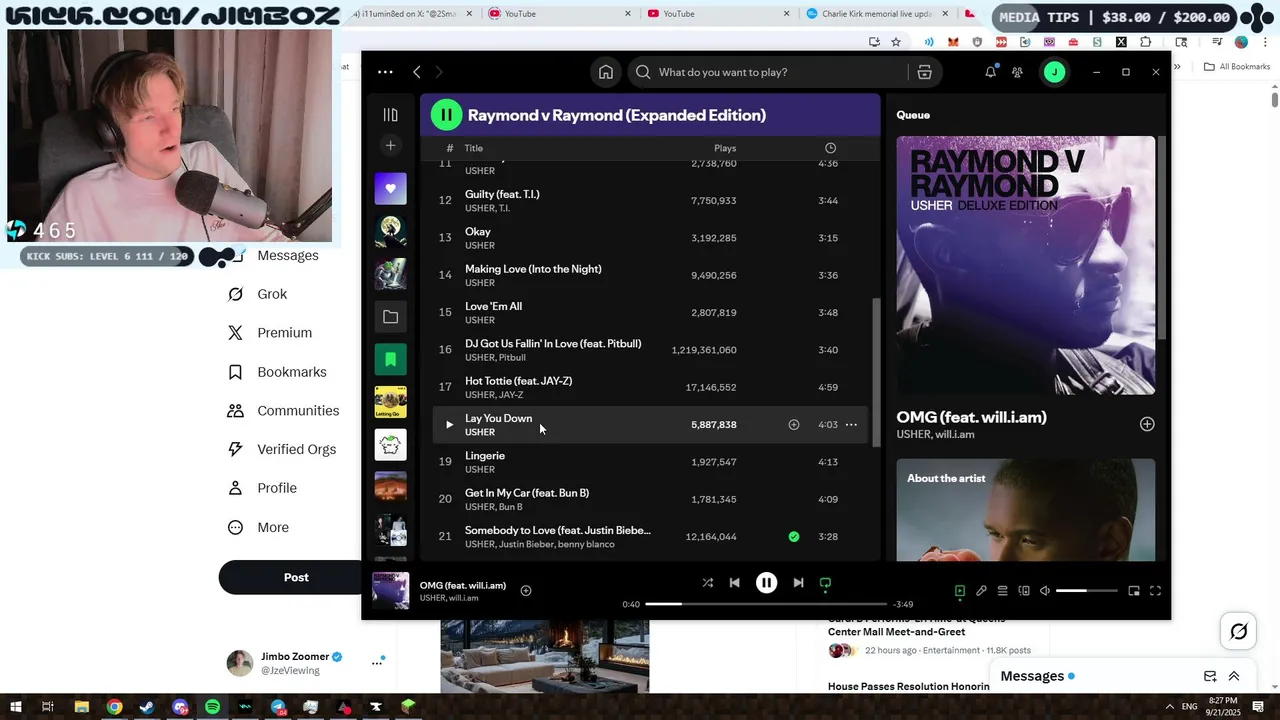Open the MetaMask extension icon in Chrome toolbar

point(954,42)
